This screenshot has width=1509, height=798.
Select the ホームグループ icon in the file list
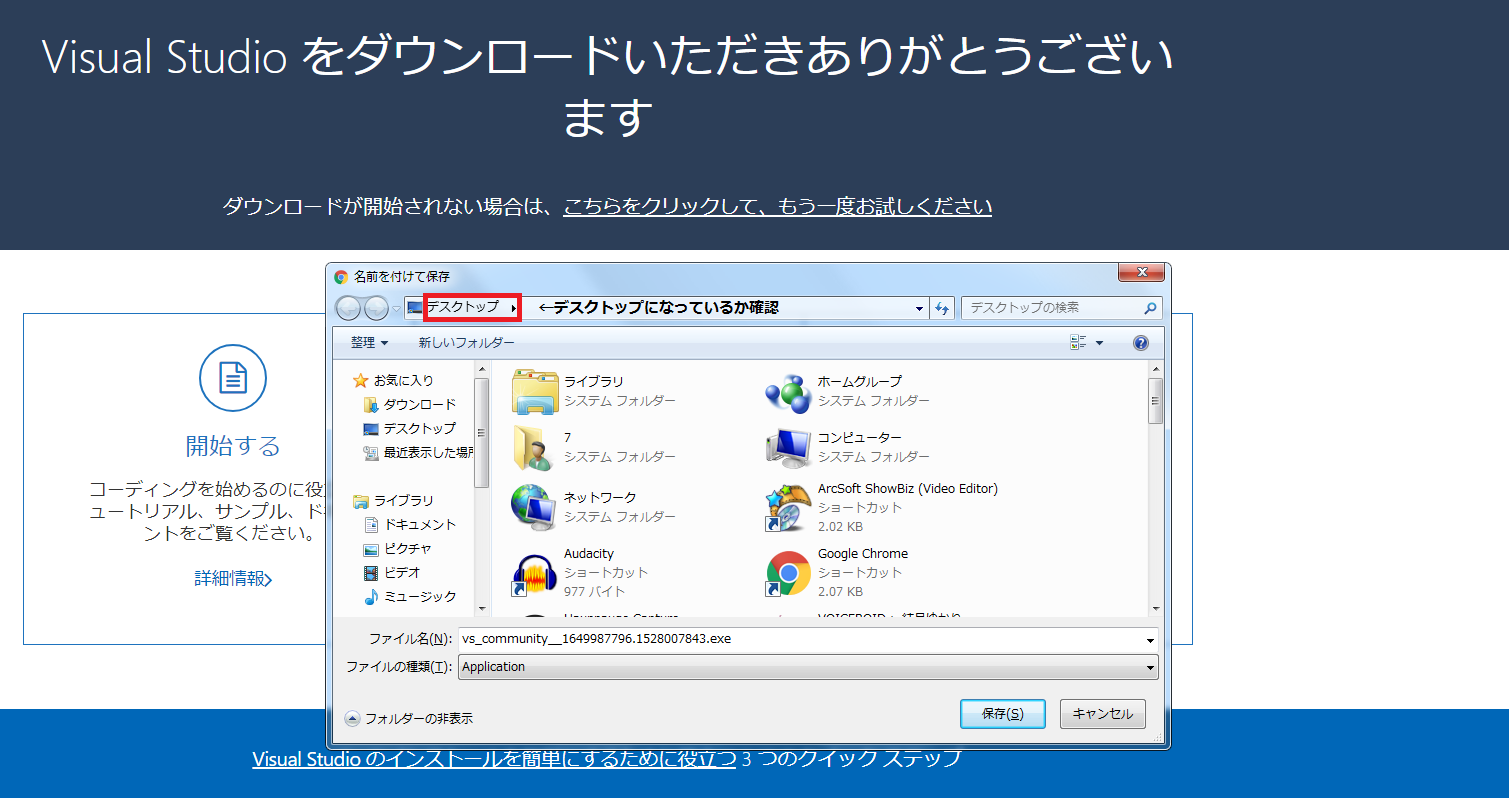tap(789, 391)
